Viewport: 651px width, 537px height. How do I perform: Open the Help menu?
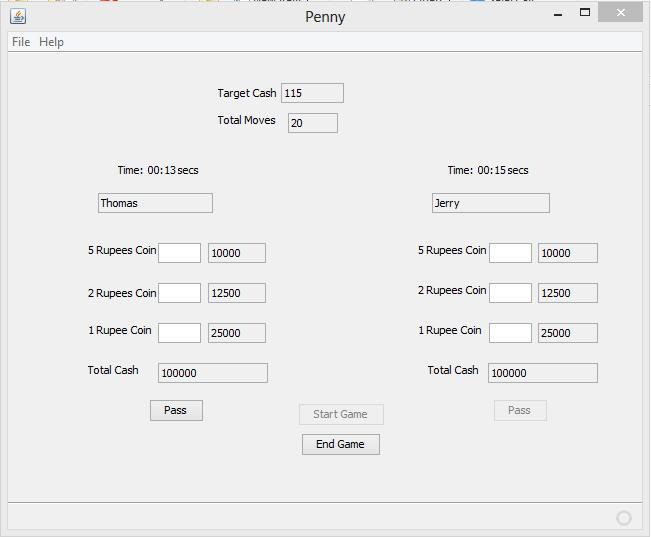pyautogui.click(x=51, y=42)
